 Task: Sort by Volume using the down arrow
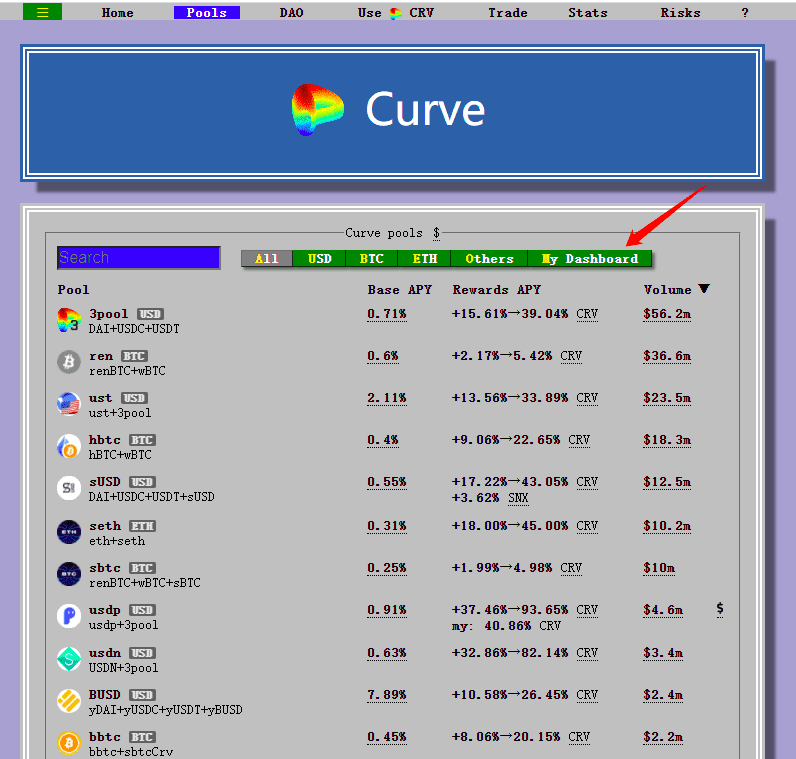(704, 289)
